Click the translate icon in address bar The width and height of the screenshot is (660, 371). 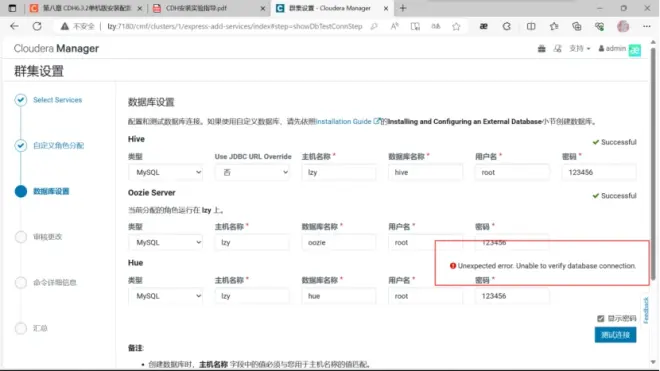point(436,26)
